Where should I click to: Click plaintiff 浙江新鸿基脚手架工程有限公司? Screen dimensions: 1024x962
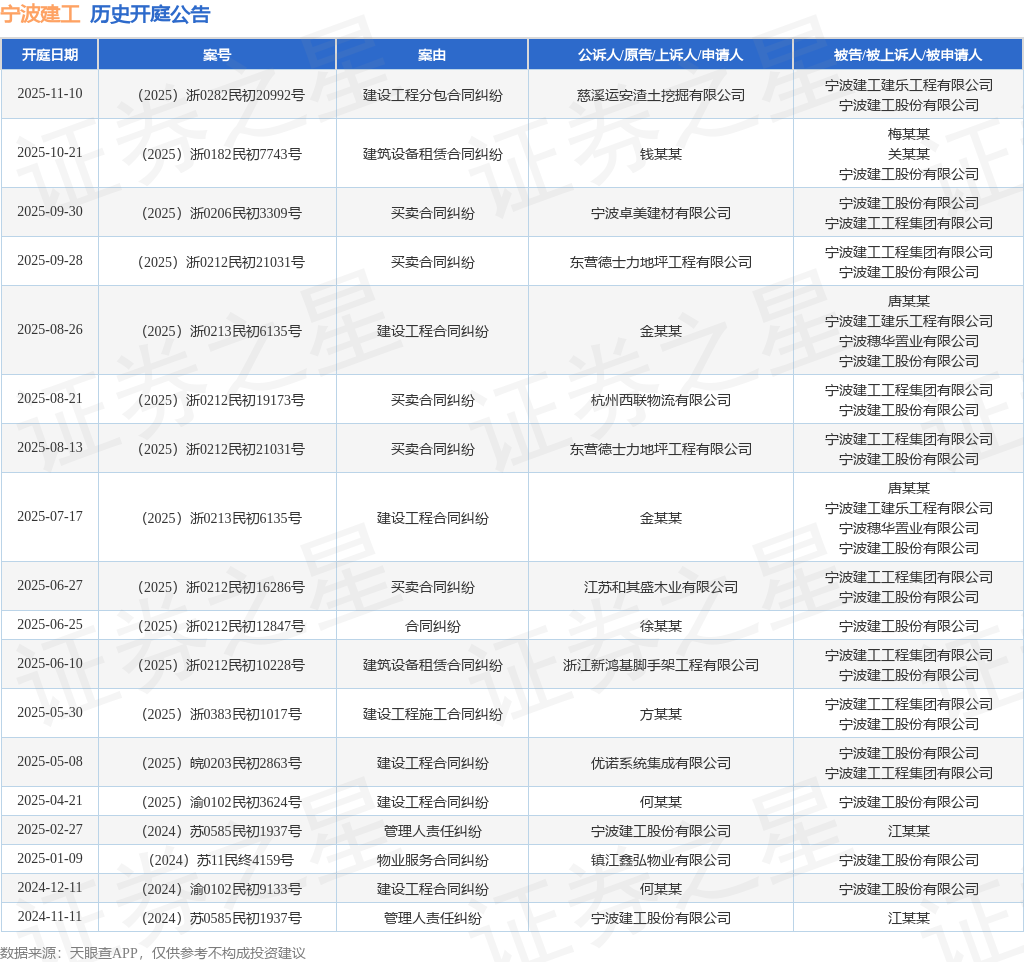(x=661, y=665)
